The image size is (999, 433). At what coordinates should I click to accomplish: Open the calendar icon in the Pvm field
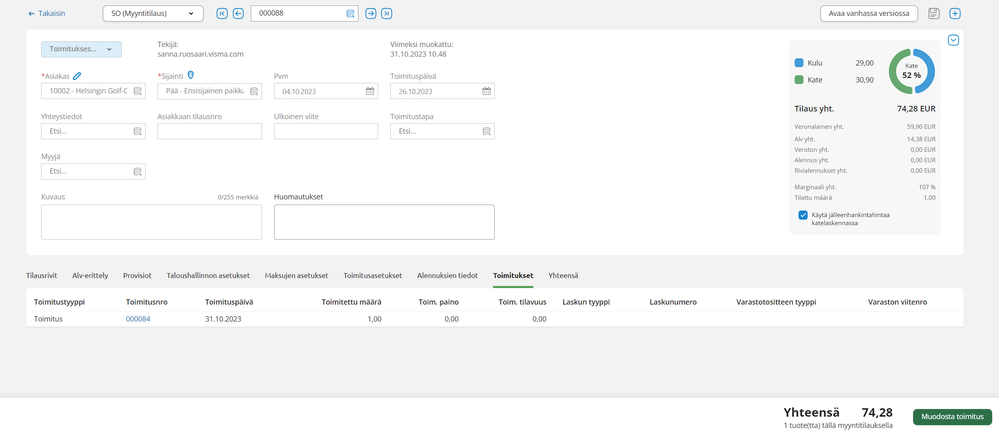coord(370,91)
